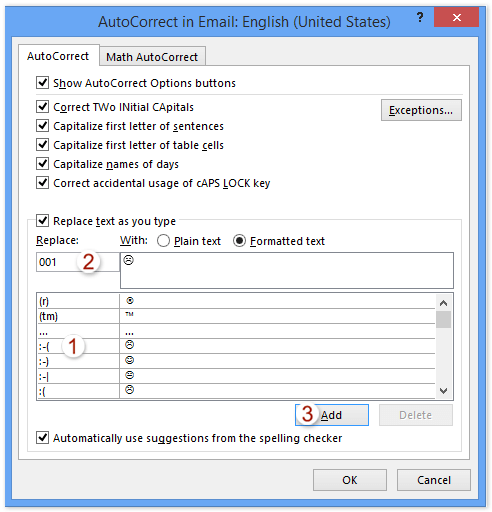Image resolution: width=492 pixels, height=512 pixels.
Task: Click the help question mark icon
Action: click(x=420, y=17)
